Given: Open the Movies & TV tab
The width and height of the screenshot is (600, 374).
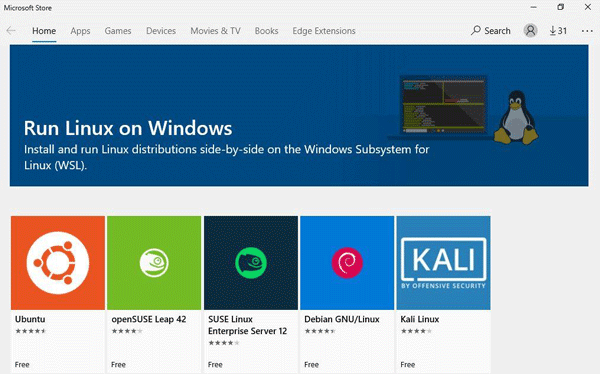Looking at the screenshot, I should coord(215,31).
